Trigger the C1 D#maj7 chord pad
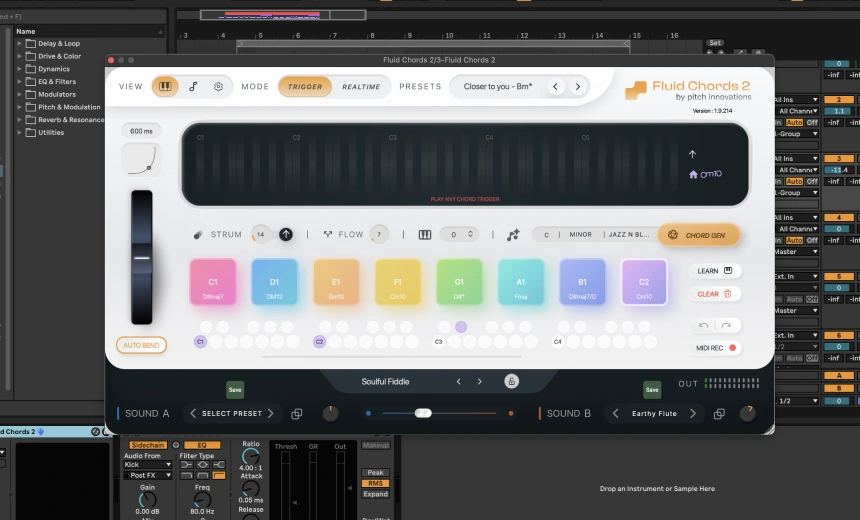This screenshot has height=520, width=860. (x=213, y=282)
